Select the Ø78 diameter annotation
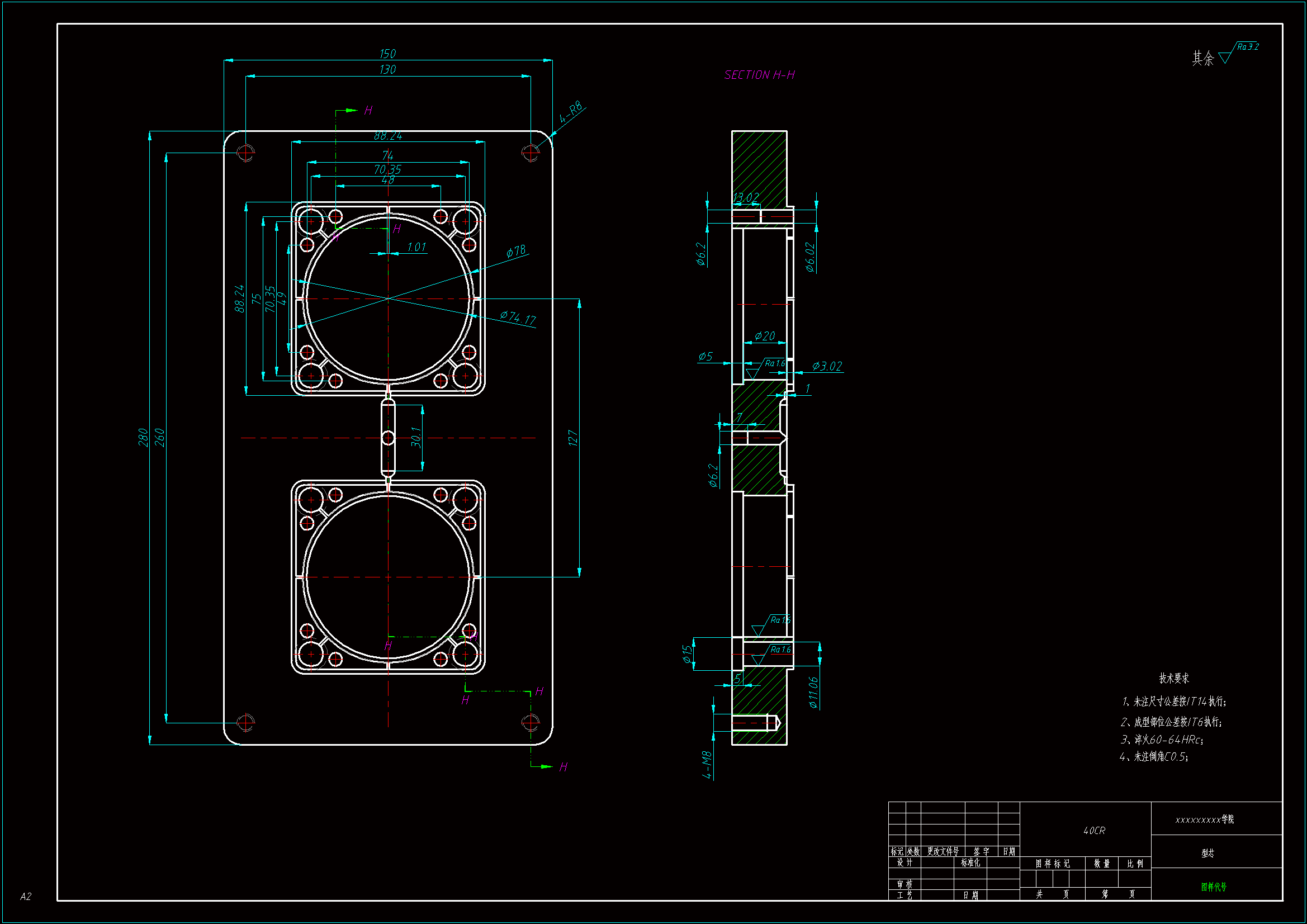This screenshot has width=1307, height=924. (516, 251)
